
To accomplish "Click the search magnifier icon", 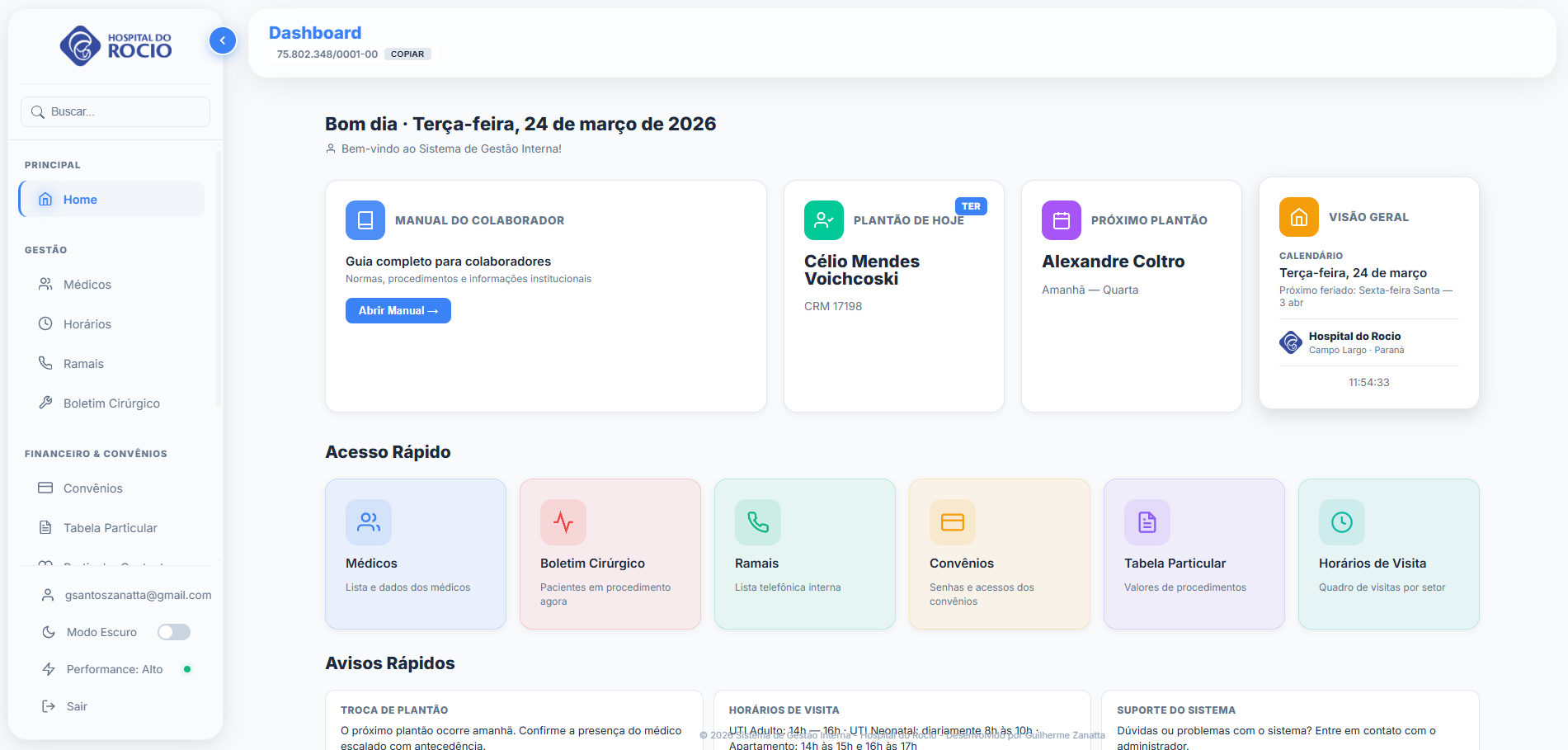I will (38, 111).
